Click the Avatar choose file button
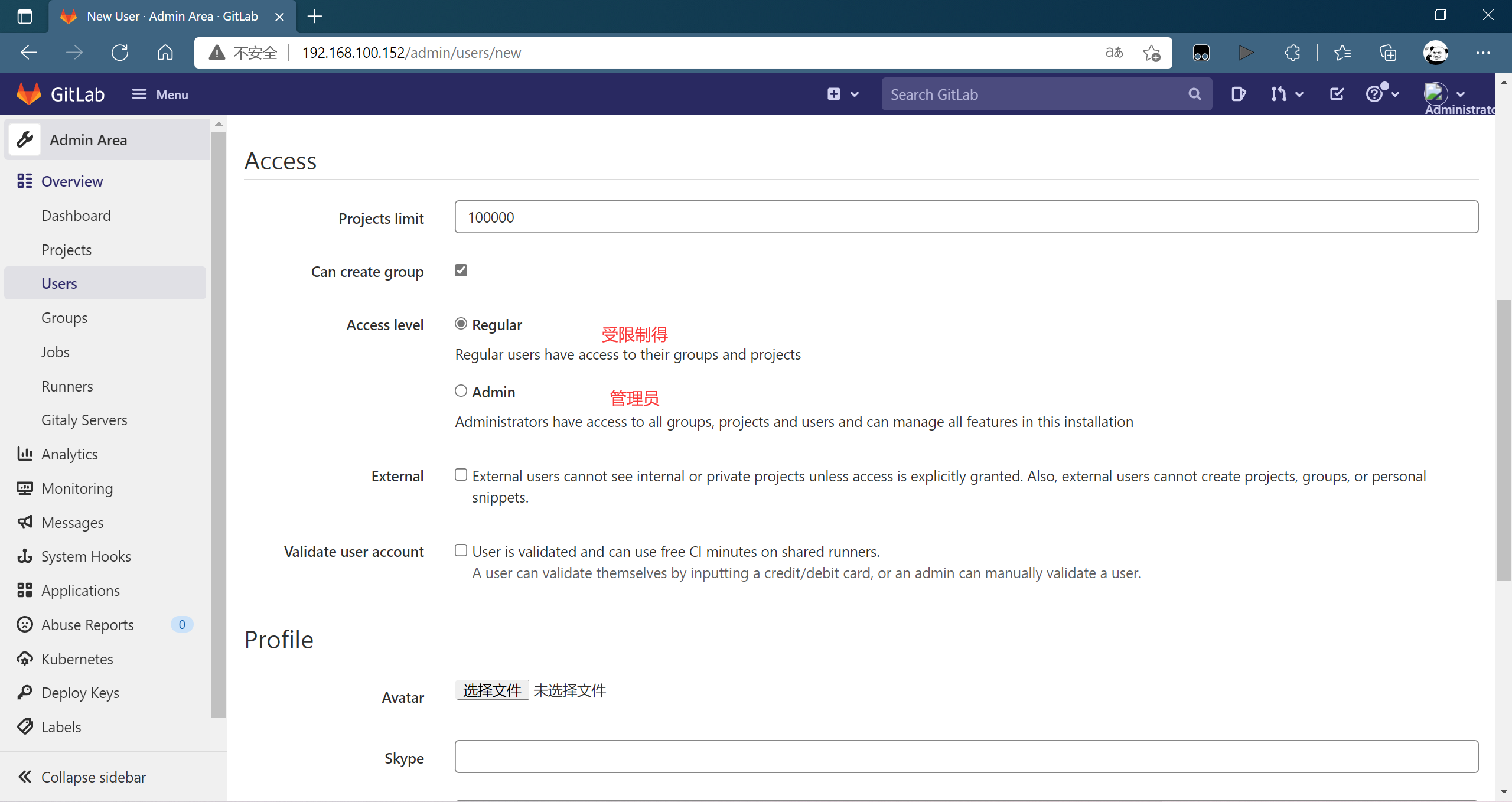This screenshot has height=802, width=1512. coord(491,690)
